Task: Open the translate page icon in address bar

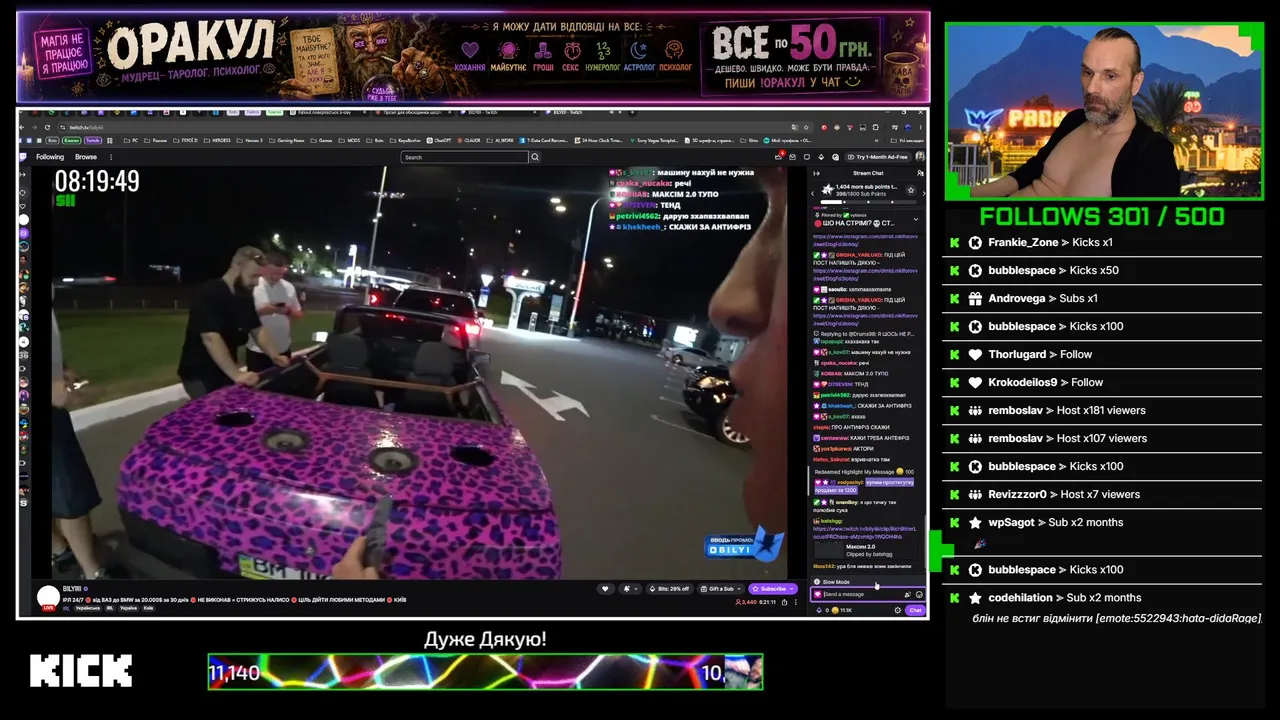Action: (x=795, y=127)
